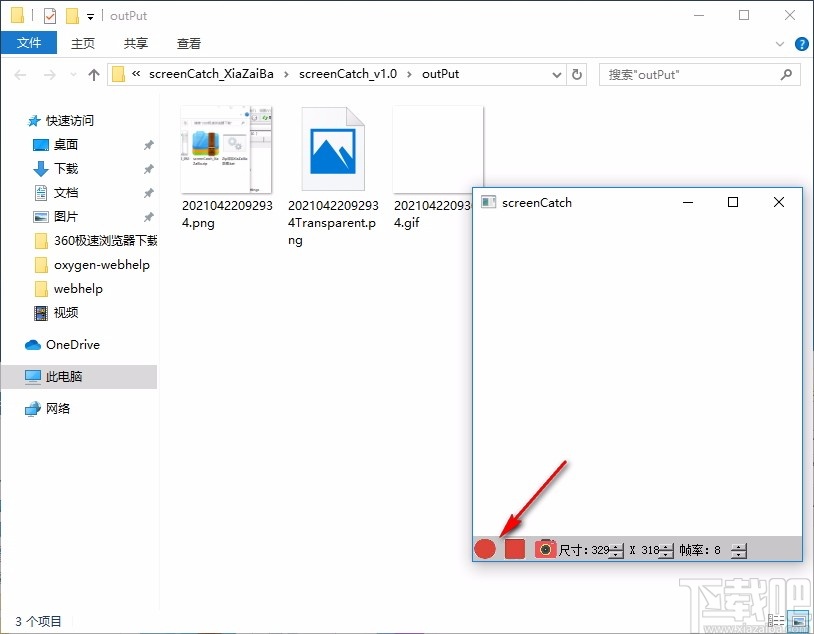814x634 pixels.
Task: Open the address bar history dropdown
Action: 557,74
